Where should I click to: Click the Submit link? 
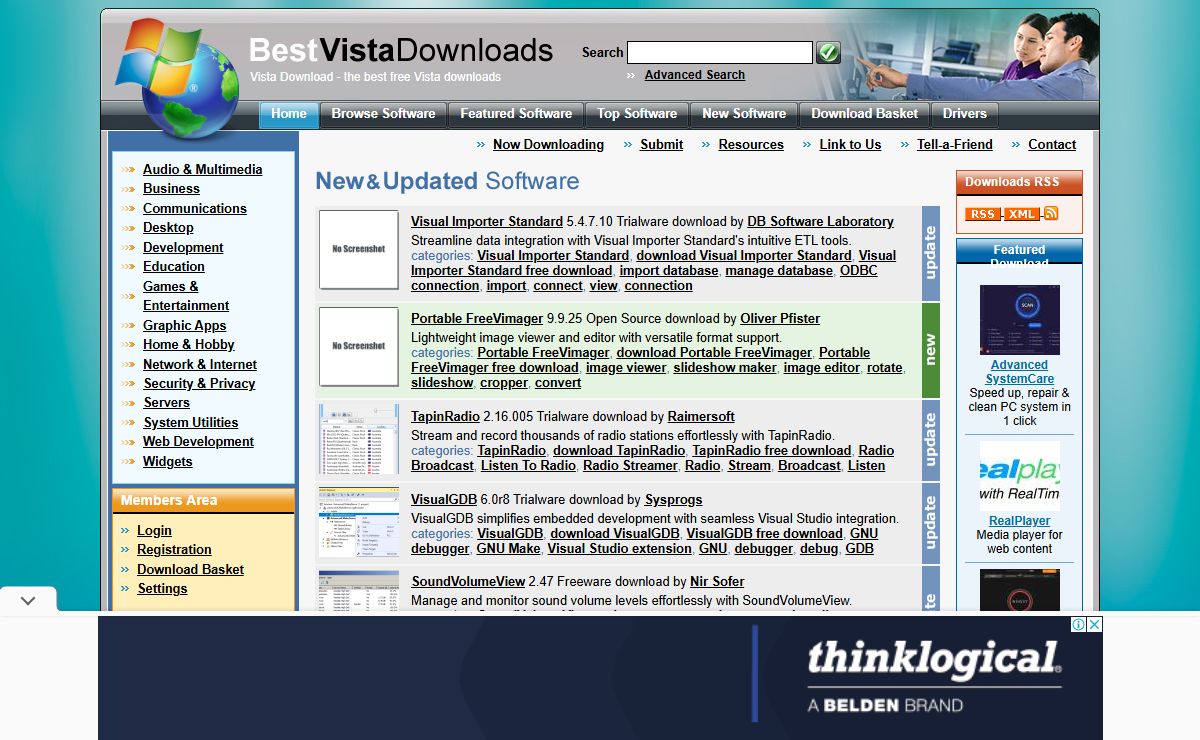[662, 145]
